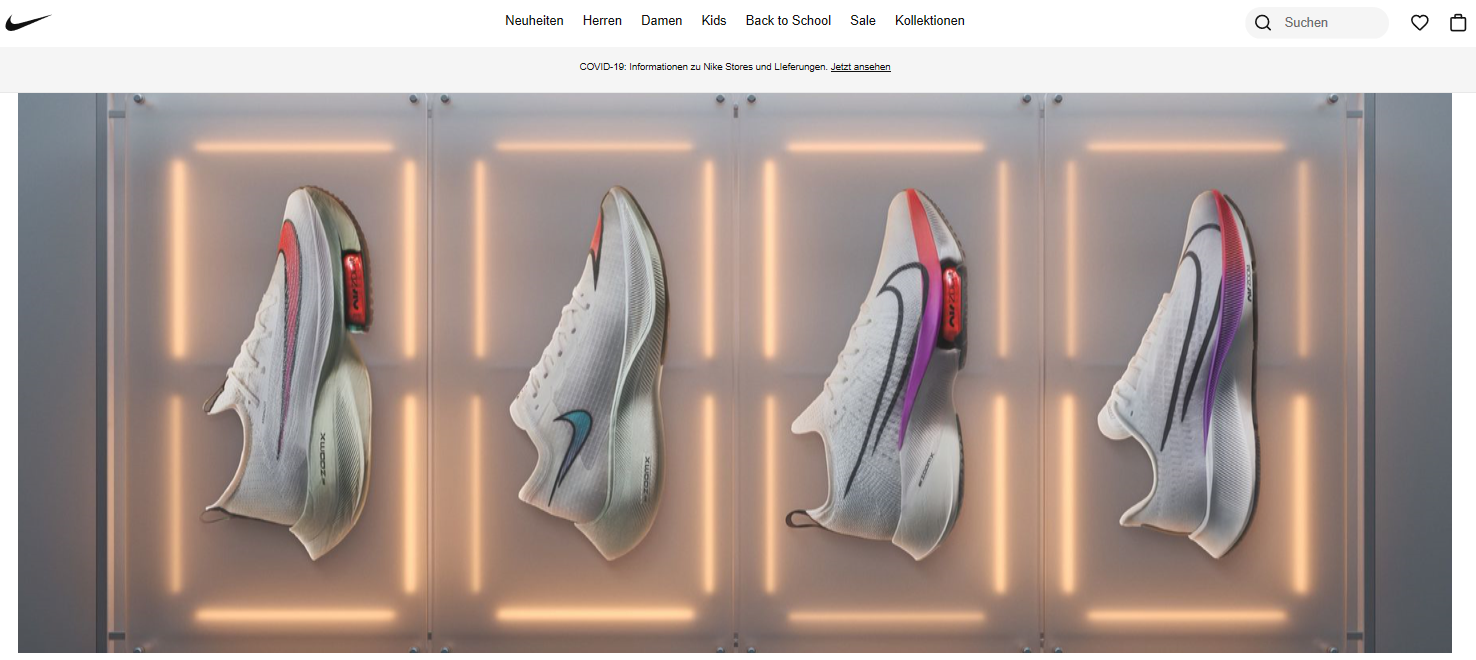The width and height of the screenshot is (1476, 660).
Task: Click the third shoe with purple stripe
Action: (875, 372)
